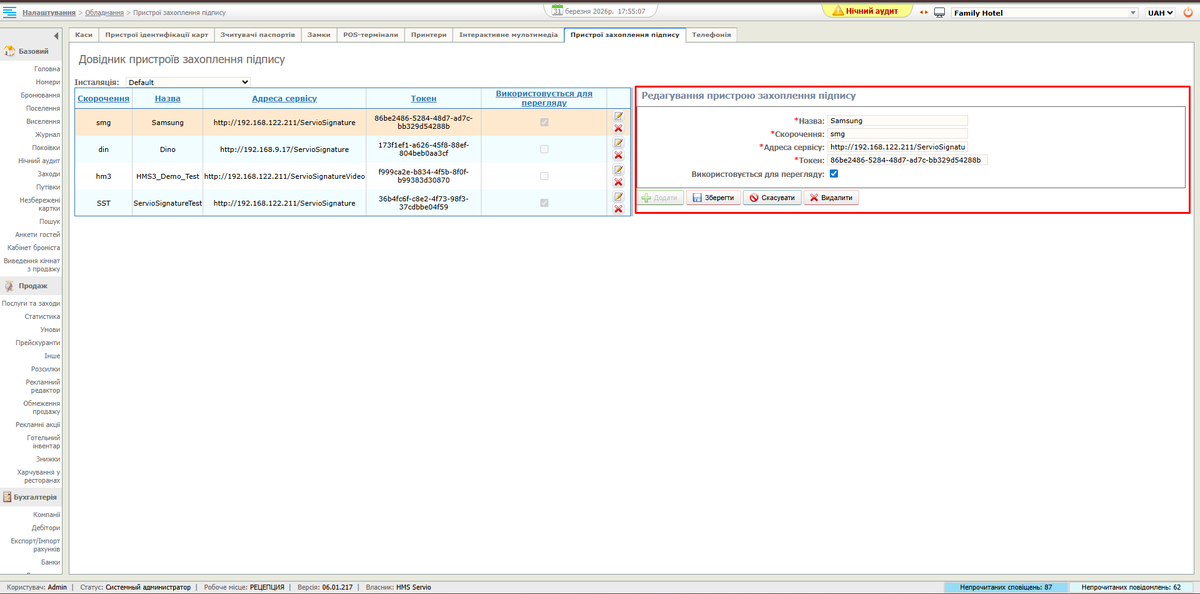Click the hamburger menu icon at top left
This screenshot has width=1200, height=594.
click(x=11, y=12)
